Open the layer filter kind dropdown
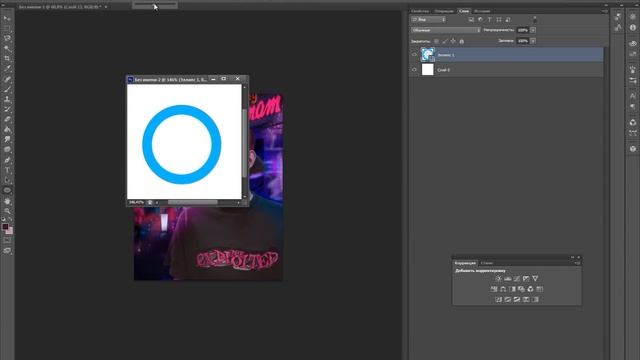This screenshot has height=360, width=640. point(428,20)
